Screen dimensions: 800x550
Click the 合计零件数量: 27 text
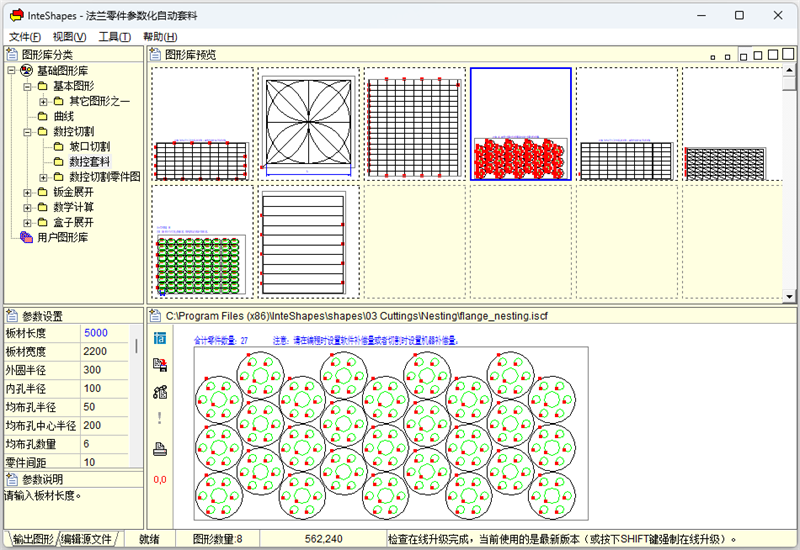[221, 340]
